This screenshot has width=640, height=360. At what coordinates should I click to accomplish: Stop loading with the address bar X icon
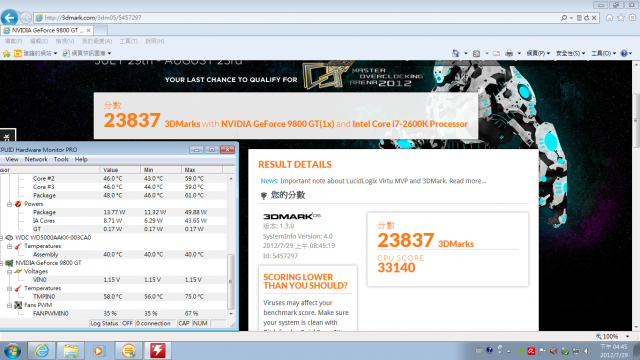[594, 18]
